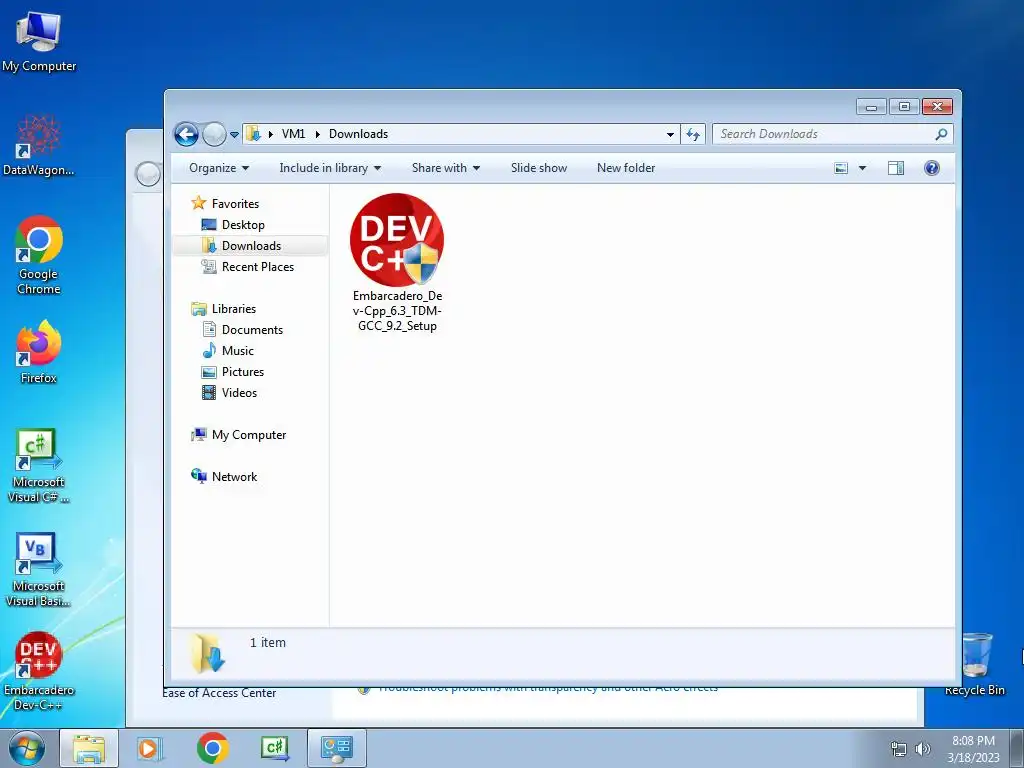Viewport: 1024px width, 768px height.
Task: Click the Explorer forward arrow button
Action: point(214,135)
